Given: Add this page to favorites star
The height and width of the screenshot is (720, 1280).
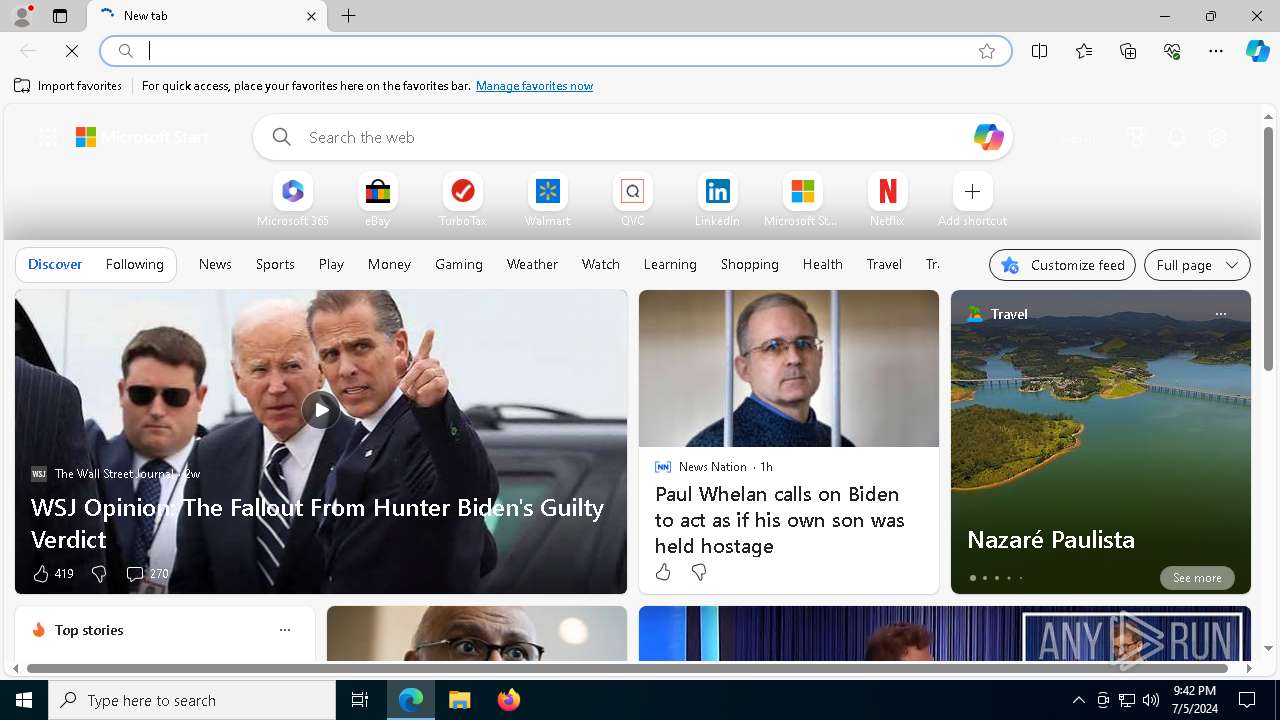Looking at the screenshot, I should (x=987, y=51).
